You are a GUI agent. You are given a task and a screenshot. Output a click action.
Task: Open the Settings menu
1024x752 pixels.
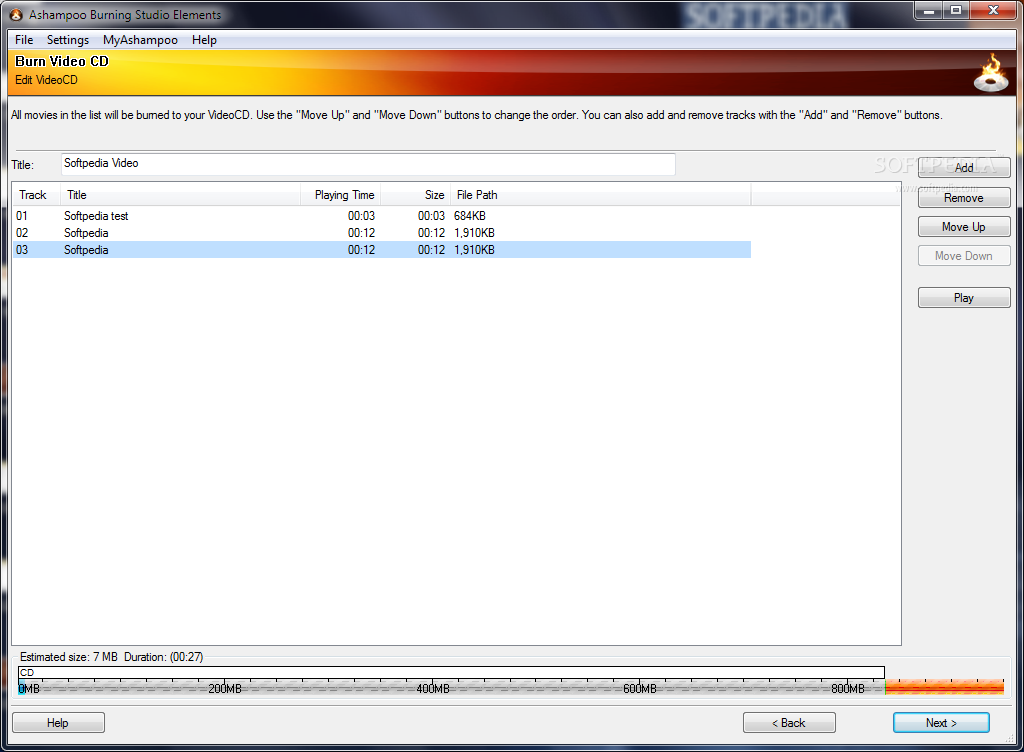point(68,40)
